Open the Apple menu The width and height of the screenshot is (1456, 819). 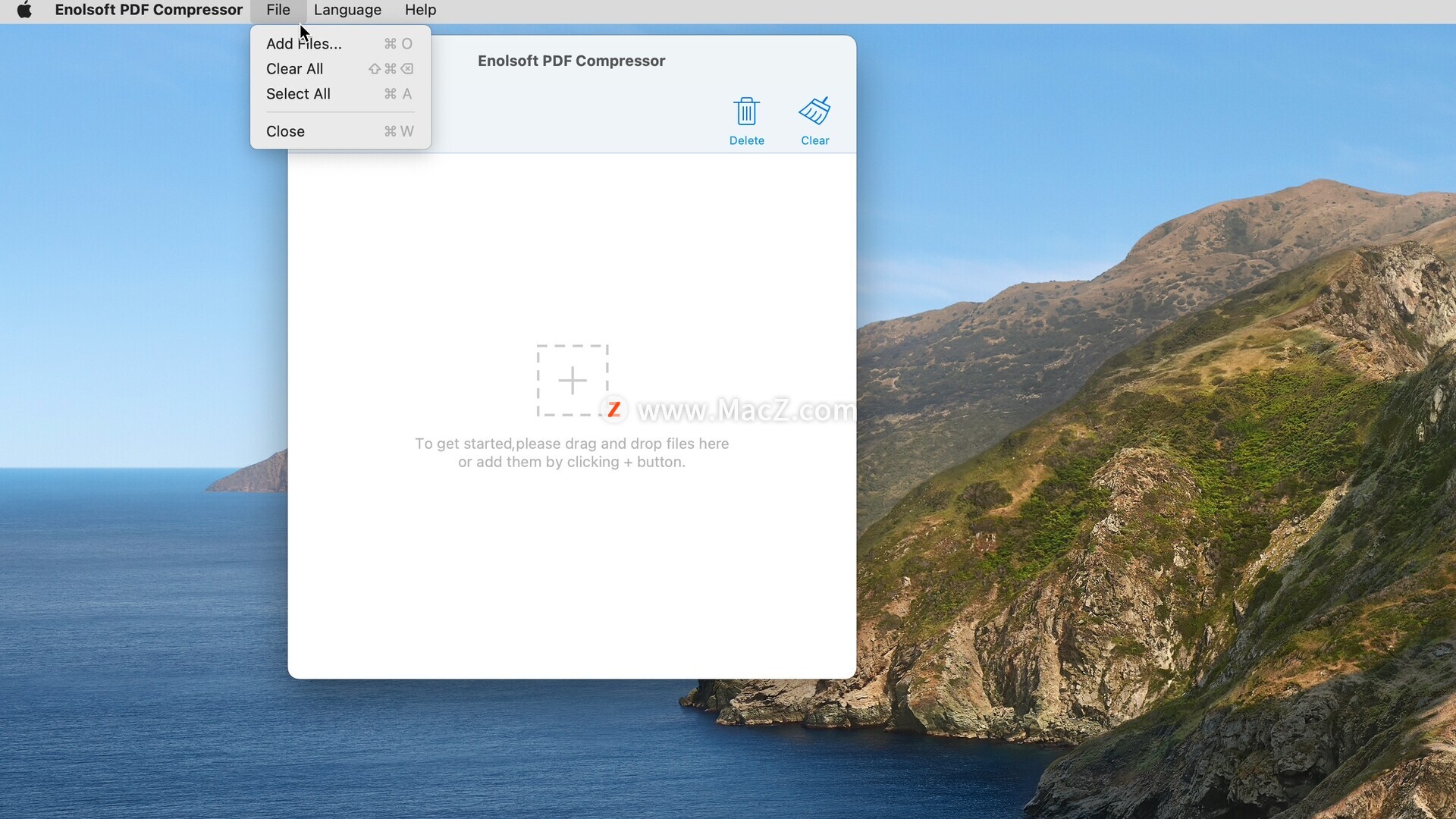point(24,10)
